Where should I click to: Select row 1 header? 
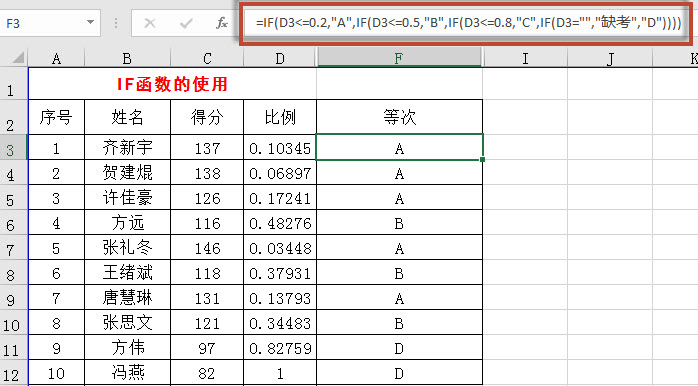[14, 83]
